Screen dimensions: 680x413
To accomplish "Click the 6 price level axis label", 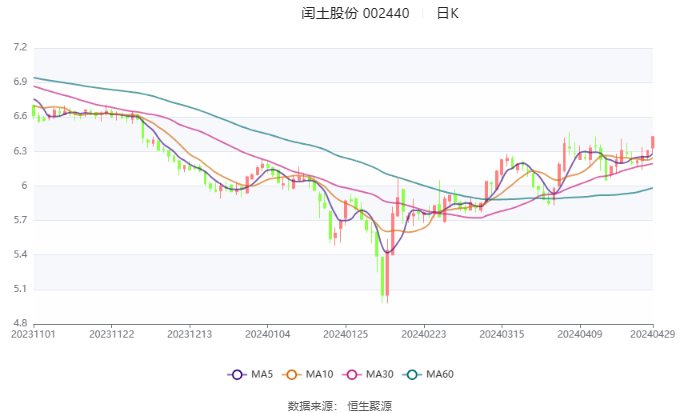I will [x=22, y=186].
